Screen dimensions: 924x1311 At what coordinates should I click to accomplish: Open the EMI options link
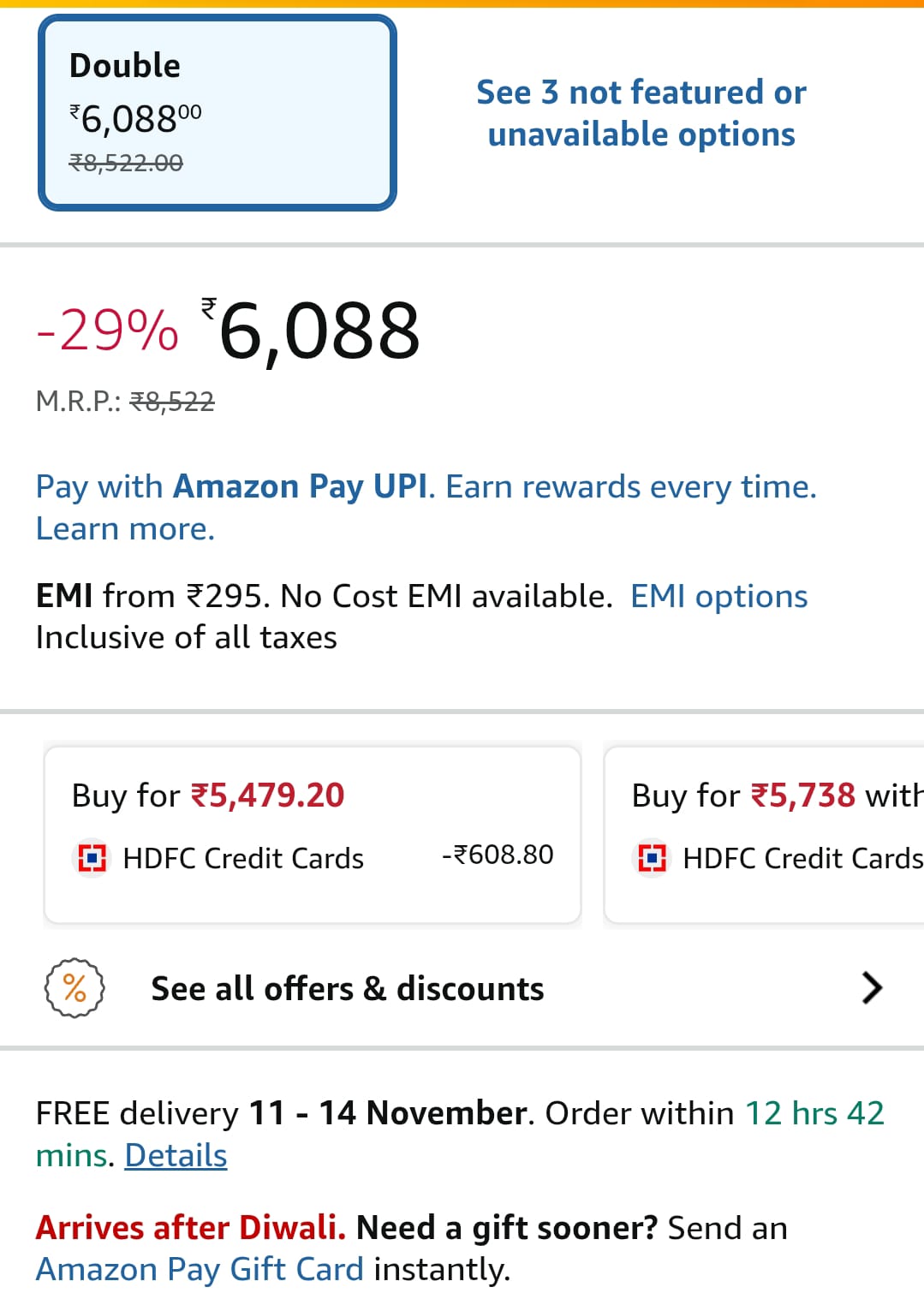[718, 596]
